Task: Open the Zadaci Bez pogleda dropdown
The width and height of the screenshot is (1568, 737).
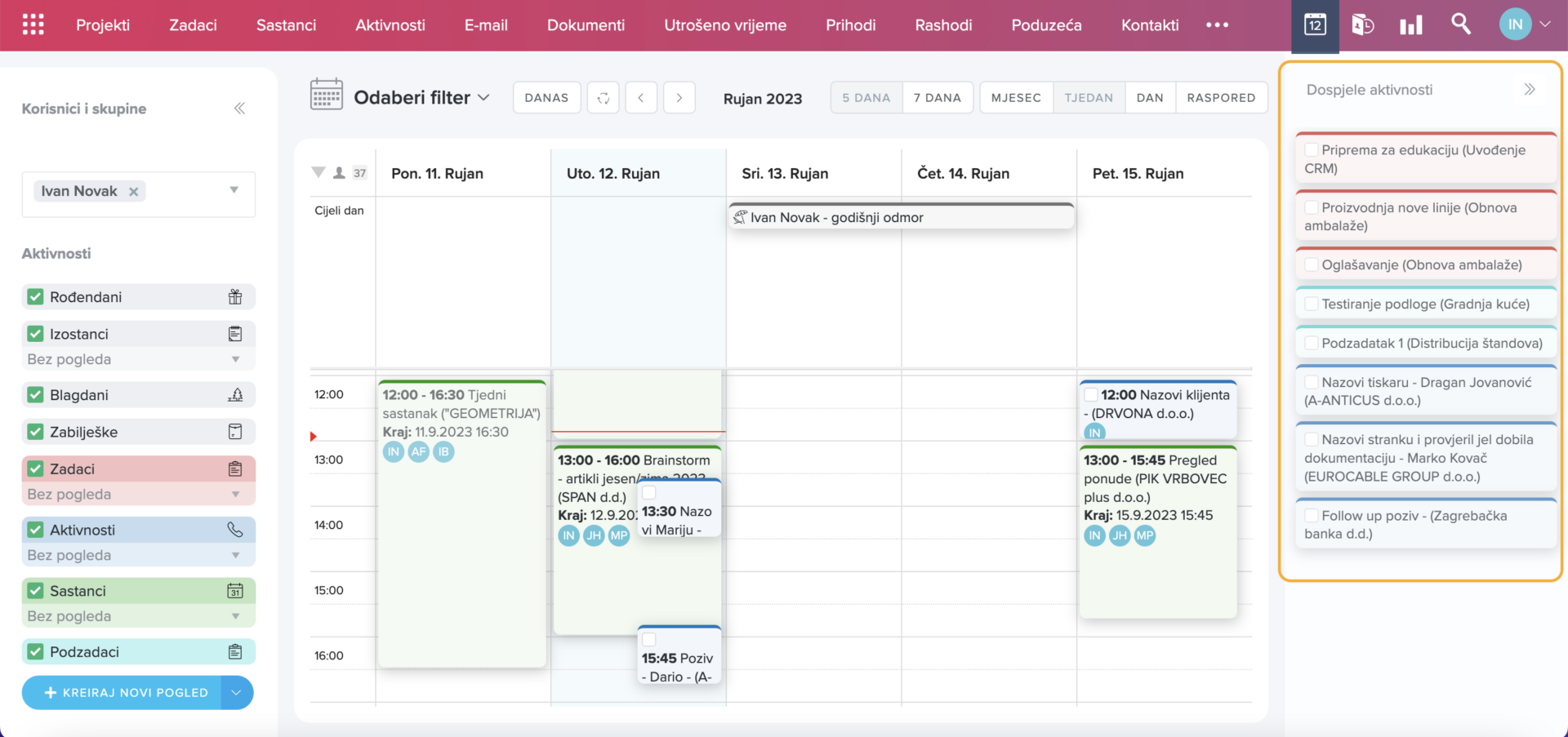Action: click(235, 495)
